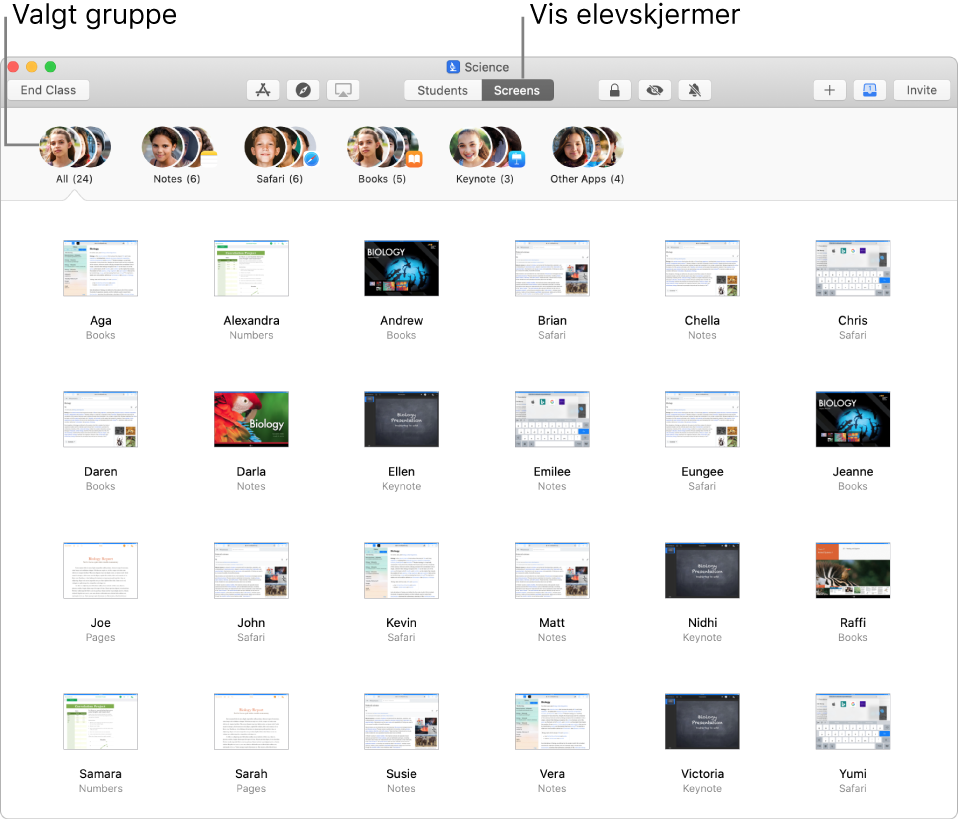Click the Lock devices padlock icon

(x=615, y=90)
